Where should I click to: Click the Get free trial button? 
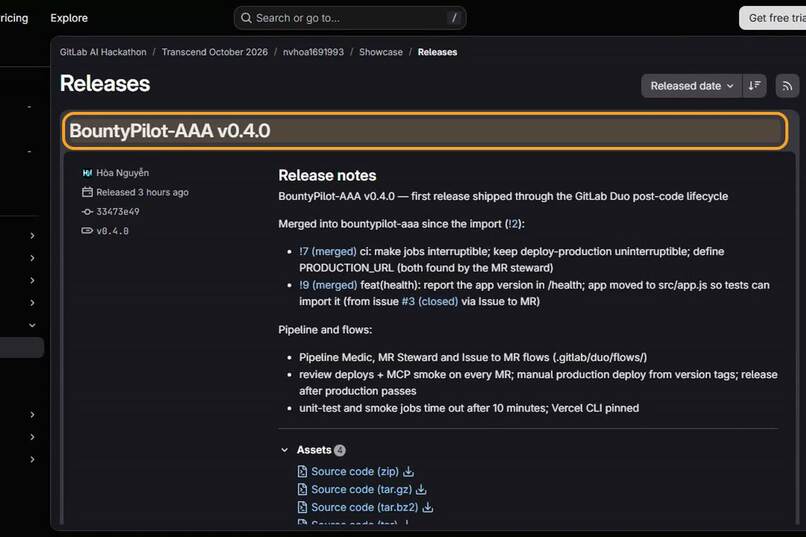773,18
